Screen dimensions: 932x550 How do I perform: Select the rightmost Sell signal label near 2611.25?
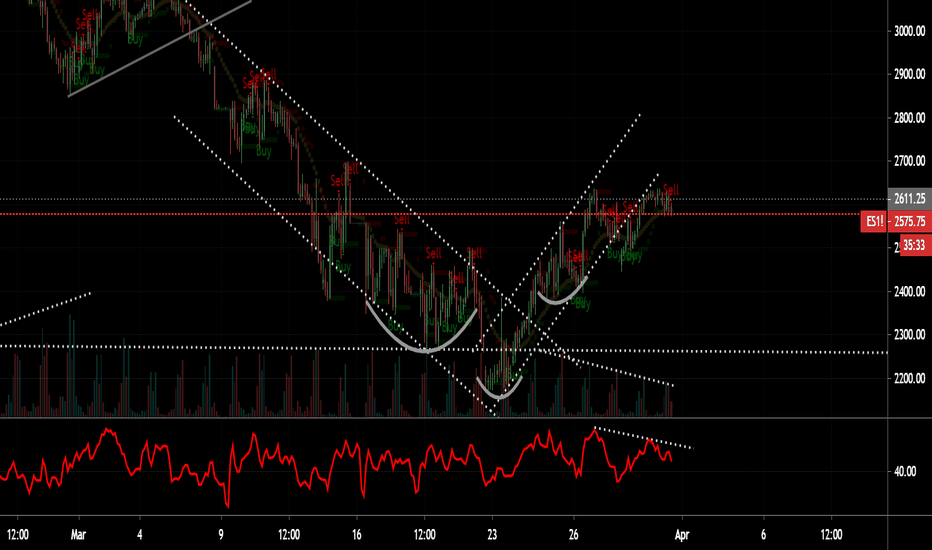(x=671, y=190)
